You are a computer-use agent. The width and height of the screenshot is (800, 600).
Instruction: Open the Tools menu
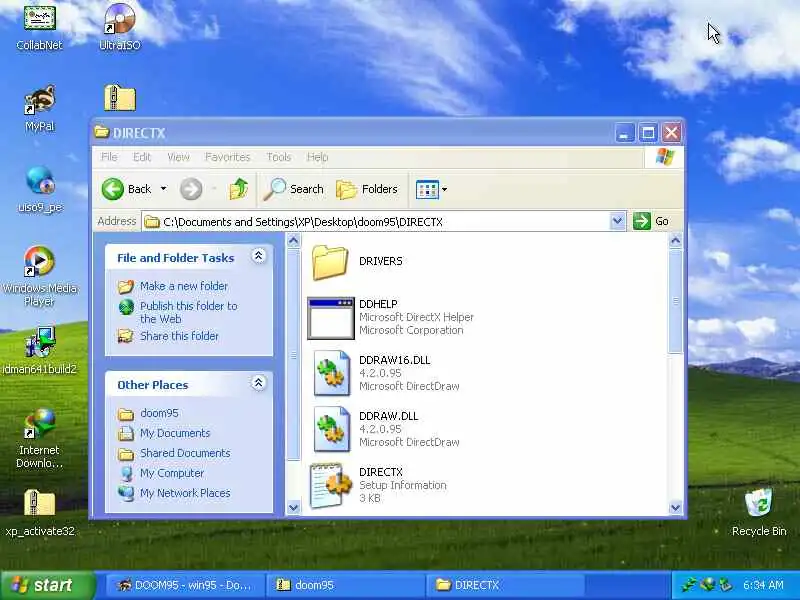pyautogui.click(x=279, y=157)
